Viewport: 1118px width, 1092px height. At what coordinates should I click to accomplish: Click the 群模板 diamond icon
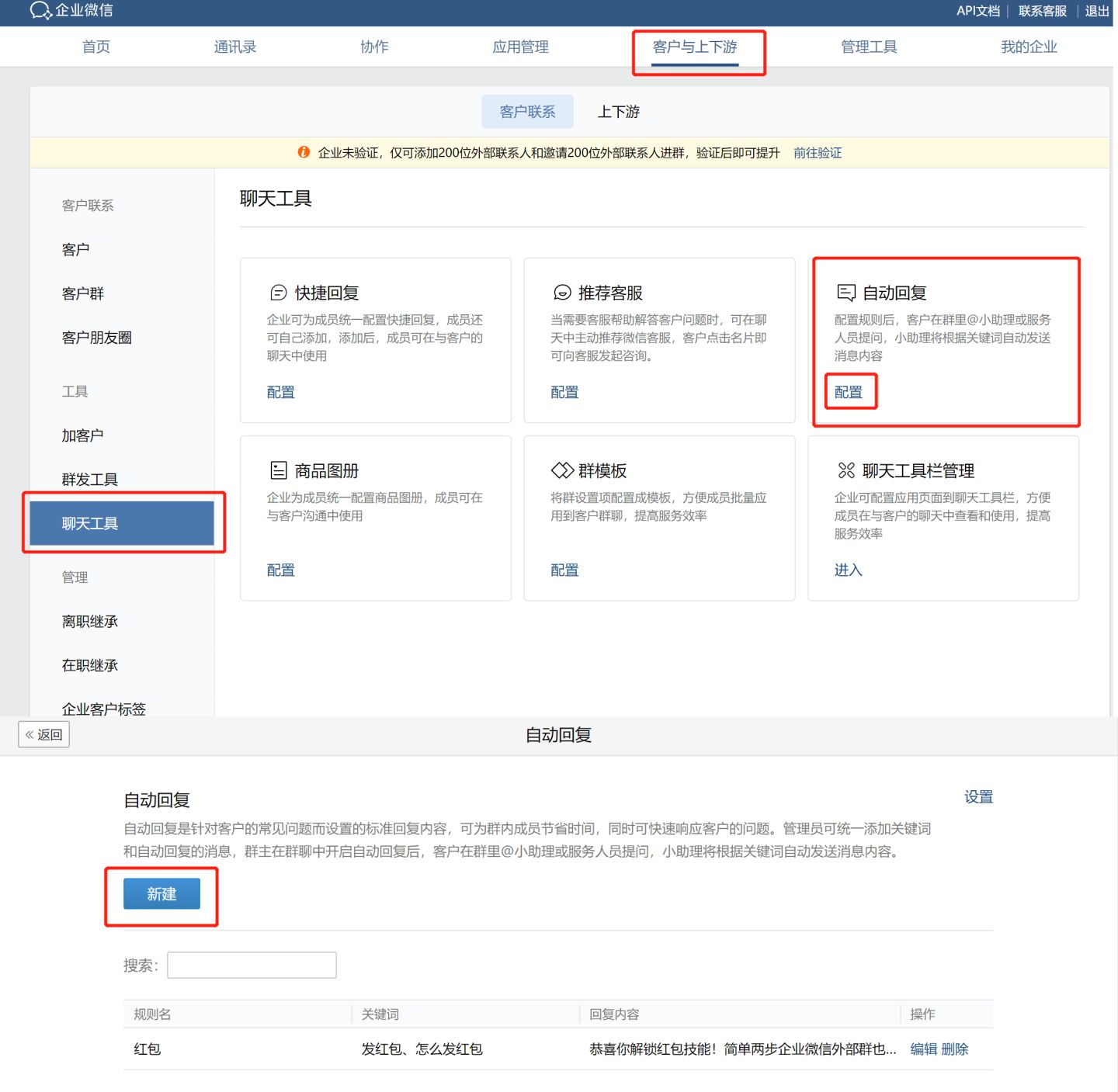tap(562, 470)
